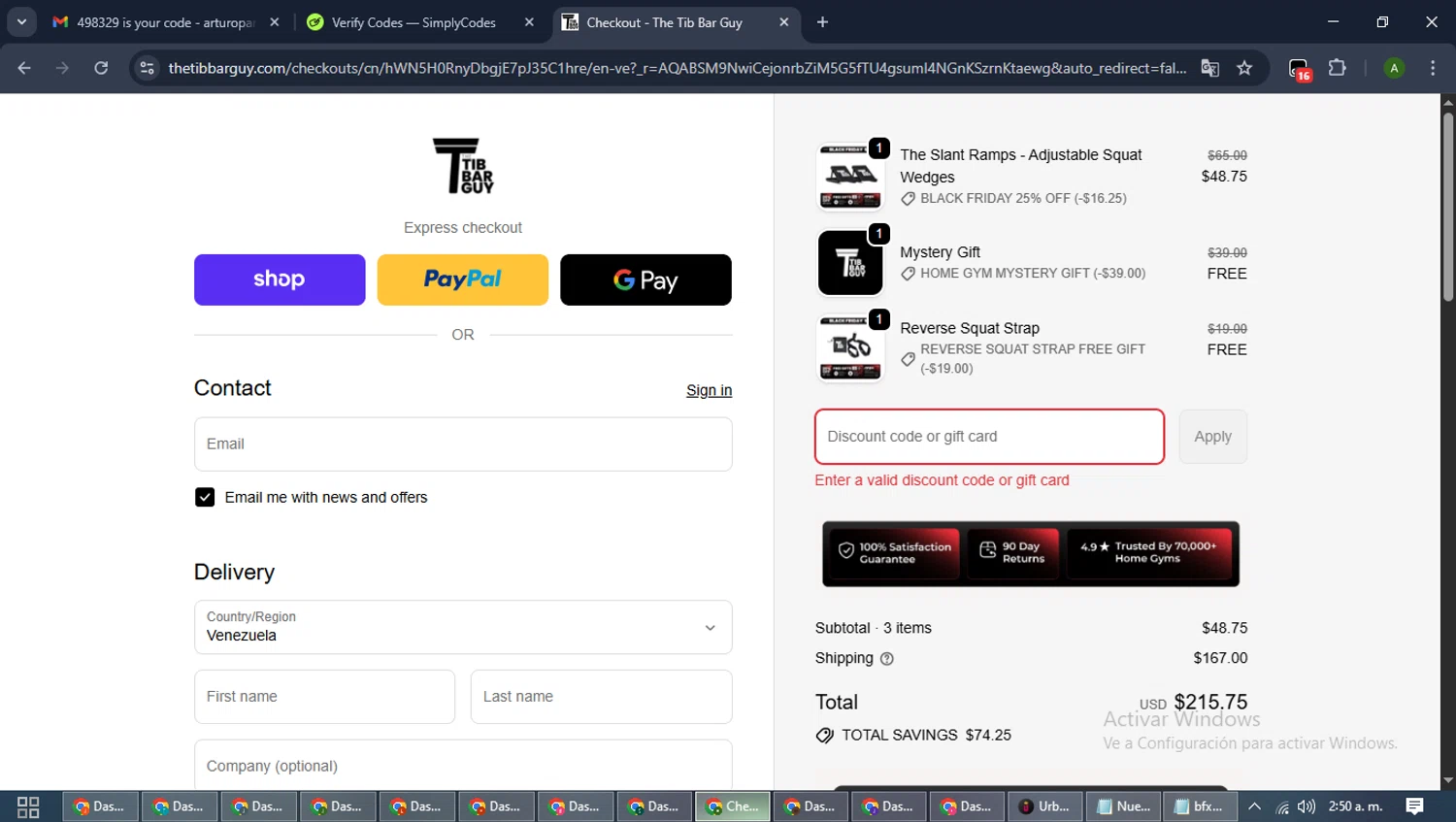Image resolution: width=1456 pixels, height=822 pixels.
Task: Click the Apply discount button
Action: point(1212,437)
